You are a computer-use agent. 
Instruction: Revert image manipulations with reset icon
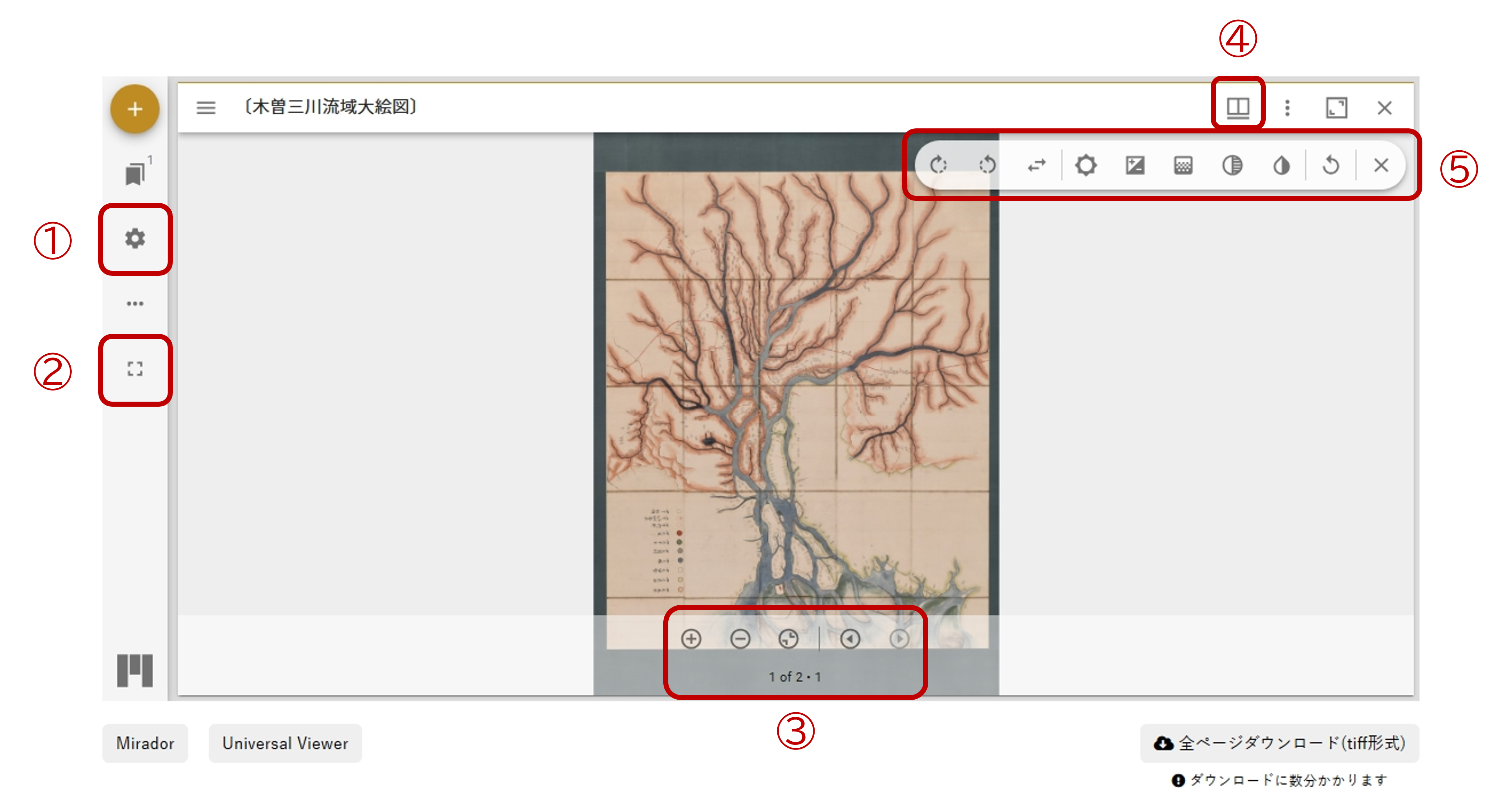click(x=1331, y=165)
